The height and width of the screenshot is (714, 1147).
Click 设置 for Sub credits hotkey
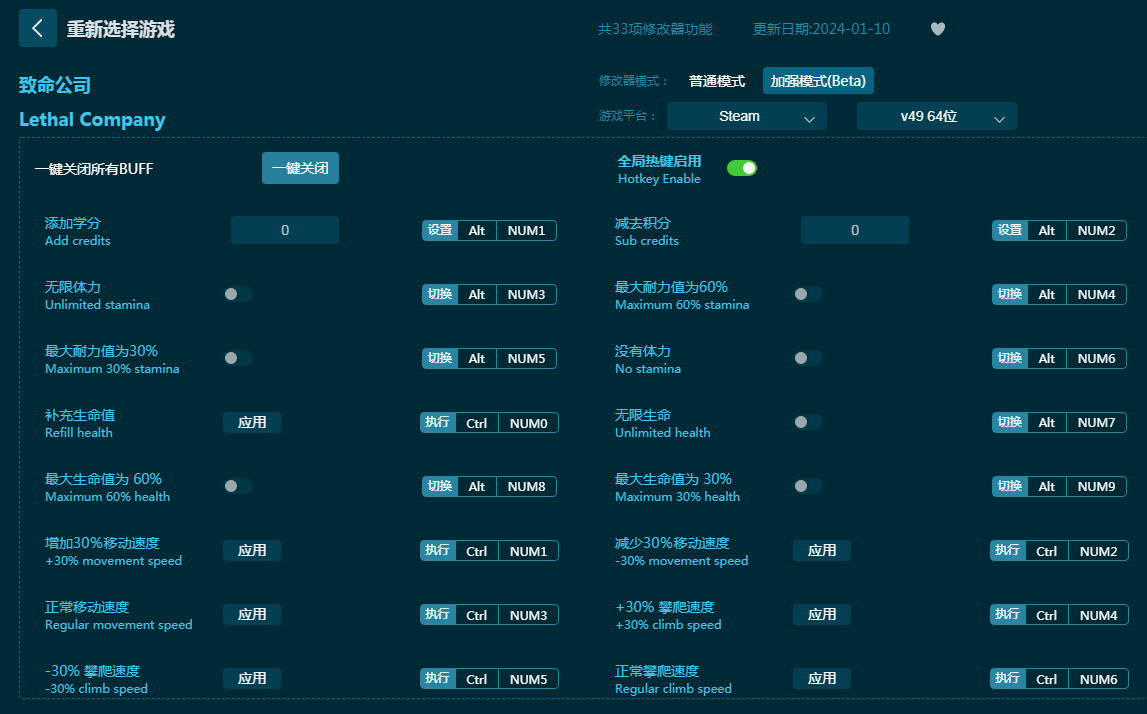point(1009,230)
